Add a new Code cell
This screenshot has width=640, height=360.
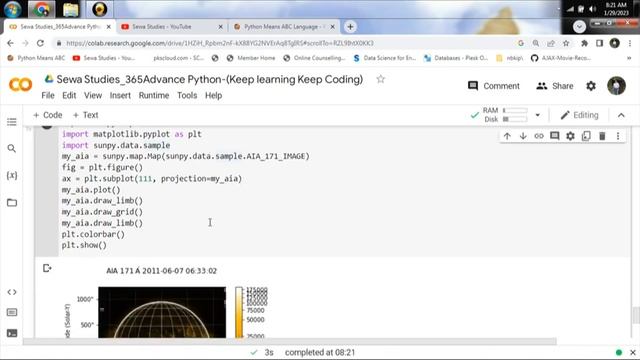[x=47, y=115]
